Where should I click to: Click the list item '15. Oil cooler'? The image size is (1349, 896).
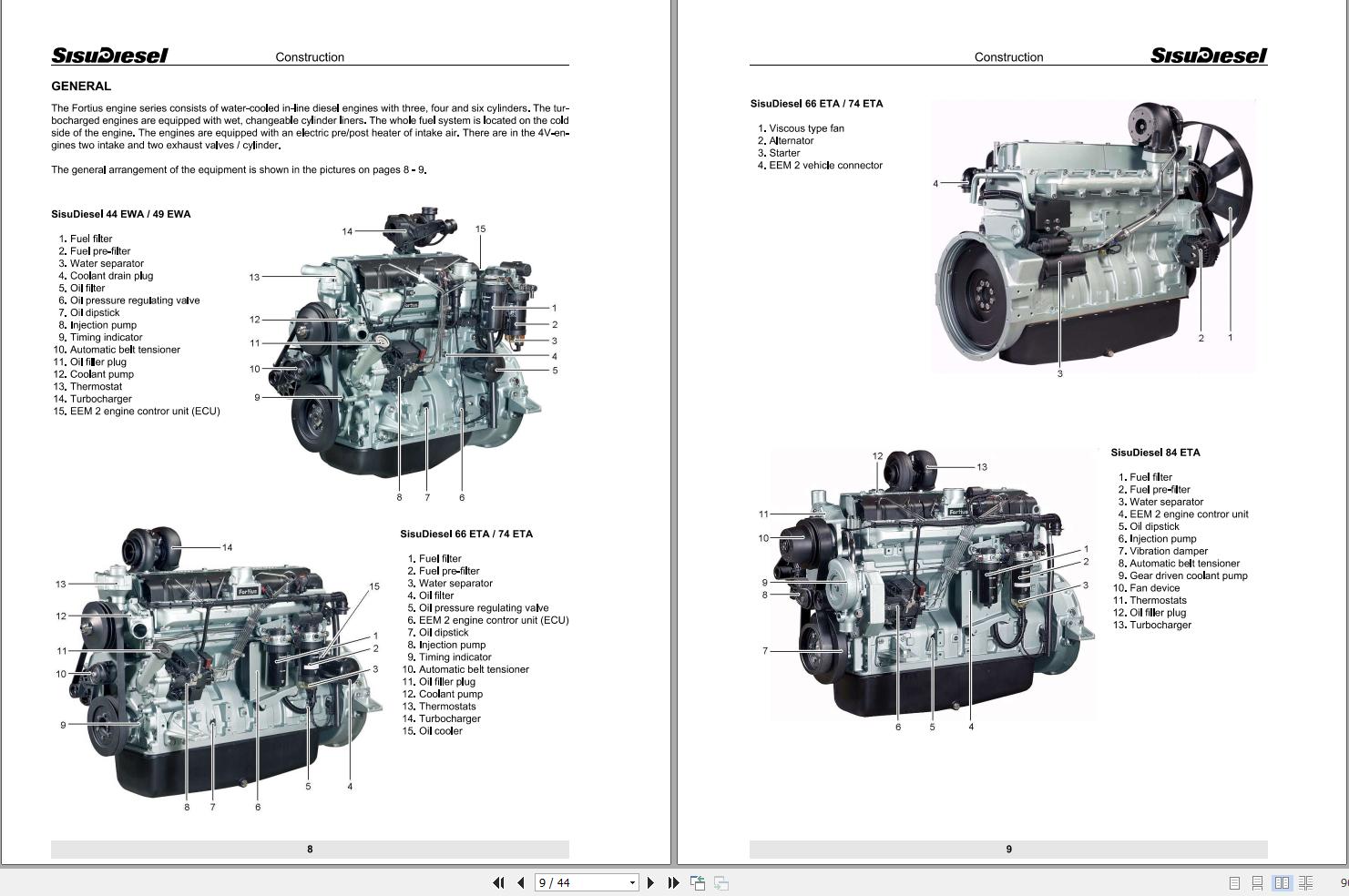click(x=432, y=730)
